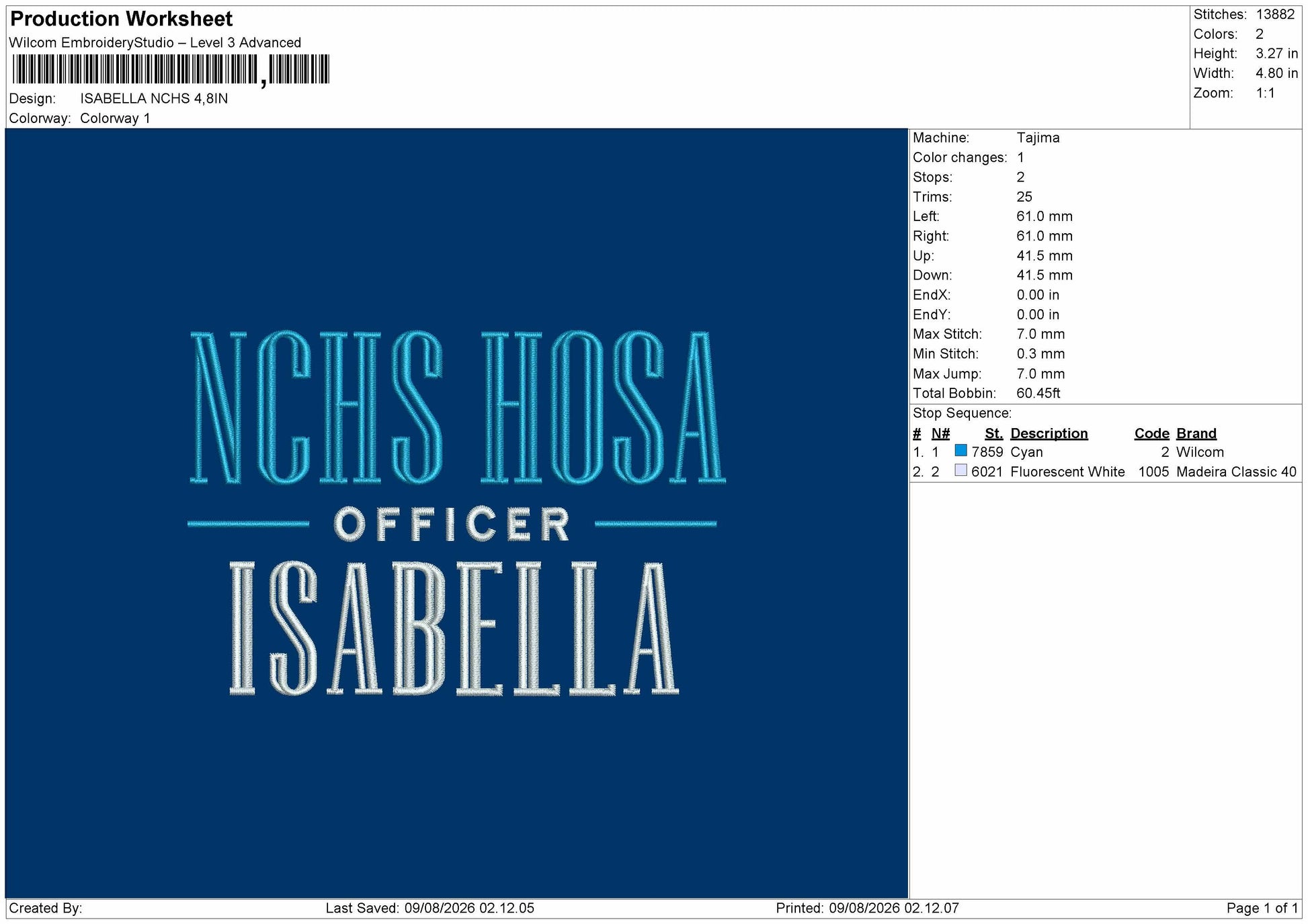Click the Fluorescent White color swatch
Screen dimensions: 1308x924
[960, 470]
